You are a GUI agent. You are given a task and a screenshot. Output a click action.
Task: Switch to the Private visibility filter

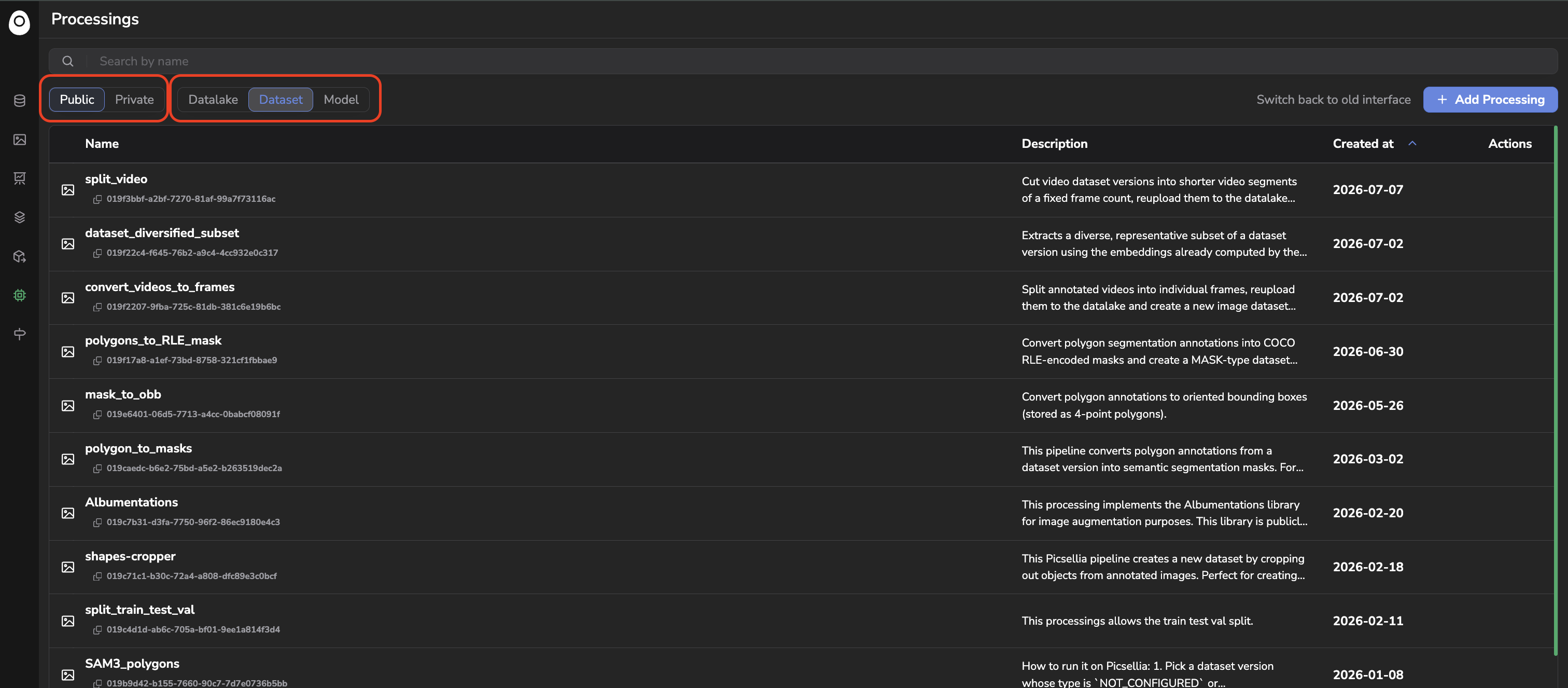click(x=134, y=99)
